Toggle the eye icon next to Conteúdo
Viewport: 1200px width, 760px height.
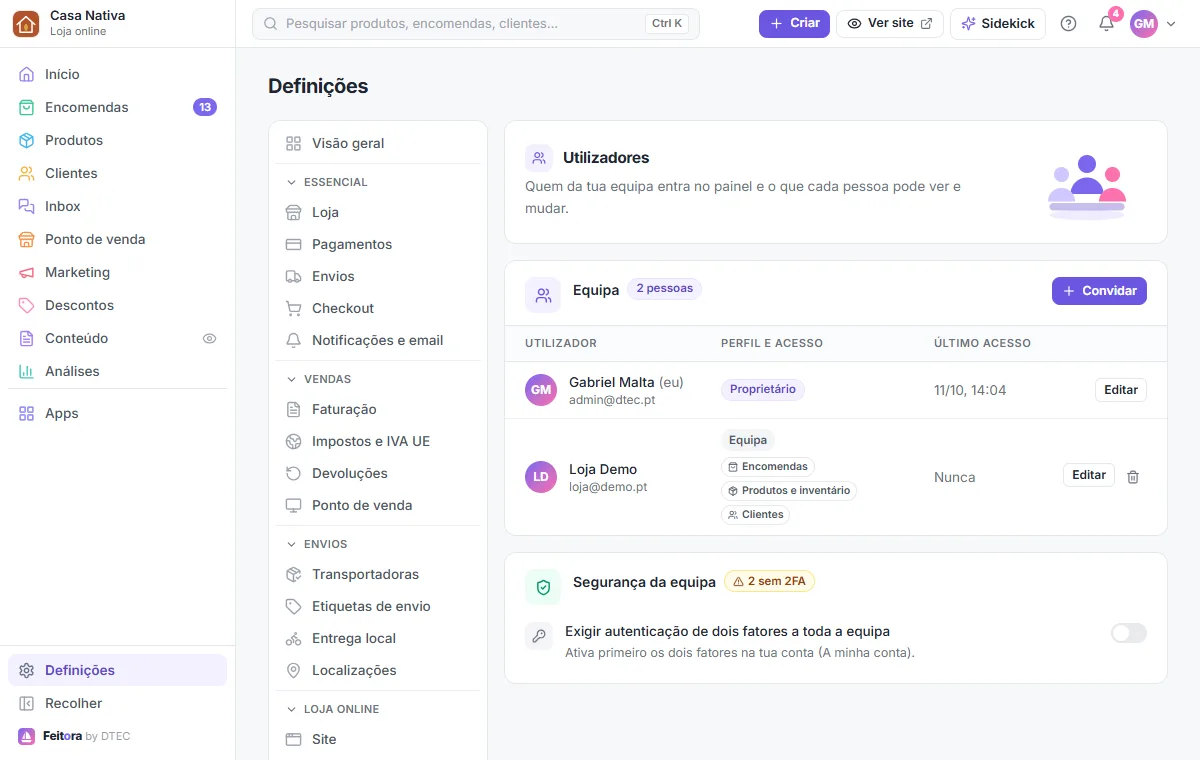(x=209, y=338)
